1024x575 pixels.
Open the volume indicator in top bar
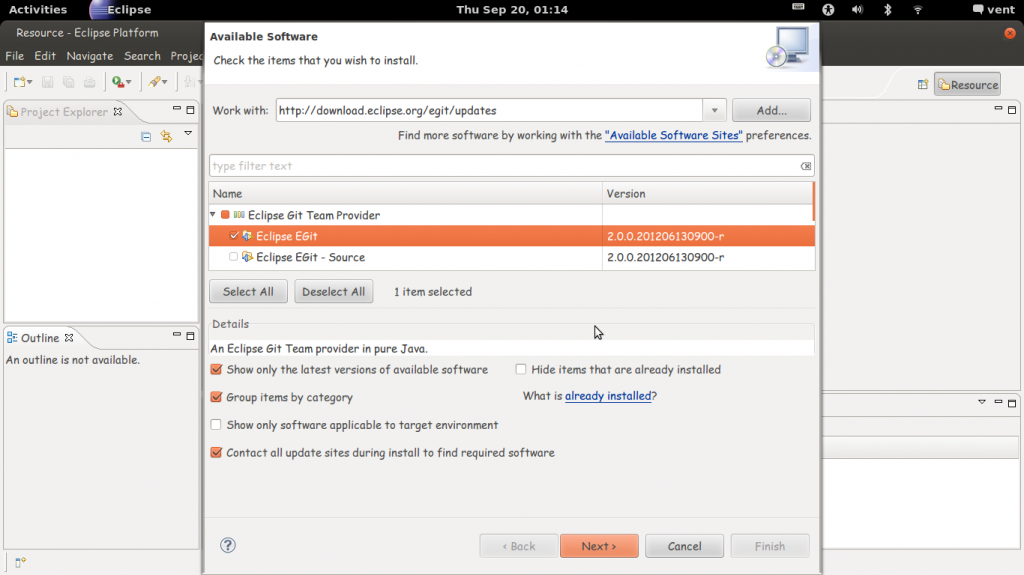[857, 10]
